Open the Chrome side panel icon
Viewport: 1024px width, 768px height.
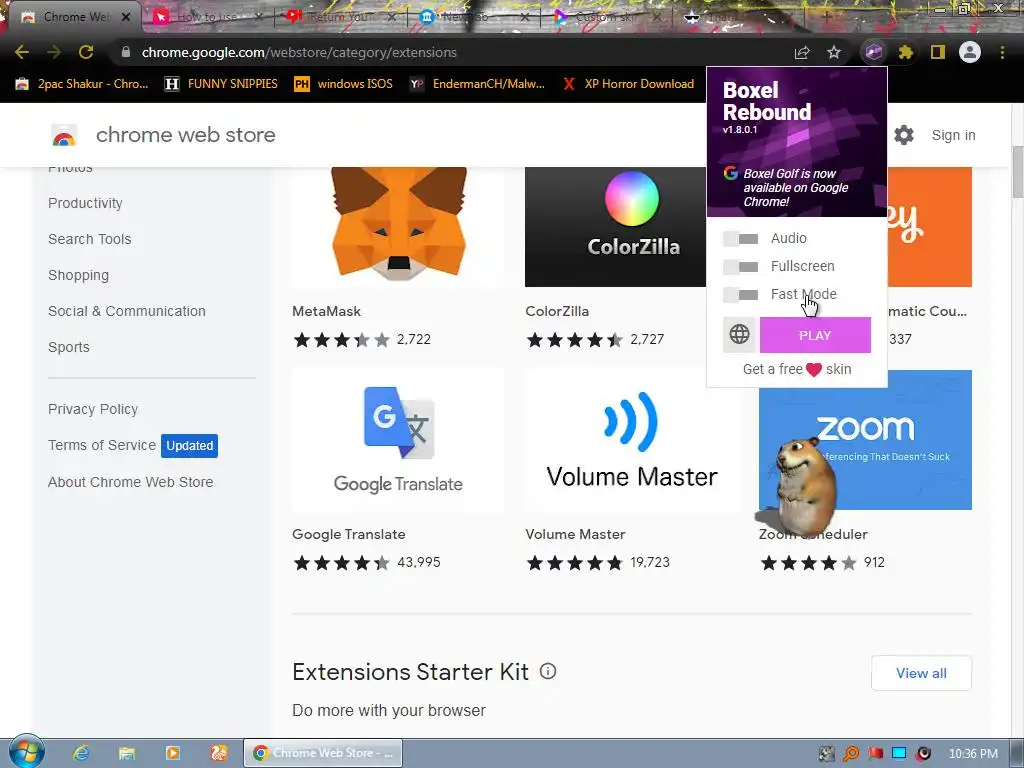938,52
